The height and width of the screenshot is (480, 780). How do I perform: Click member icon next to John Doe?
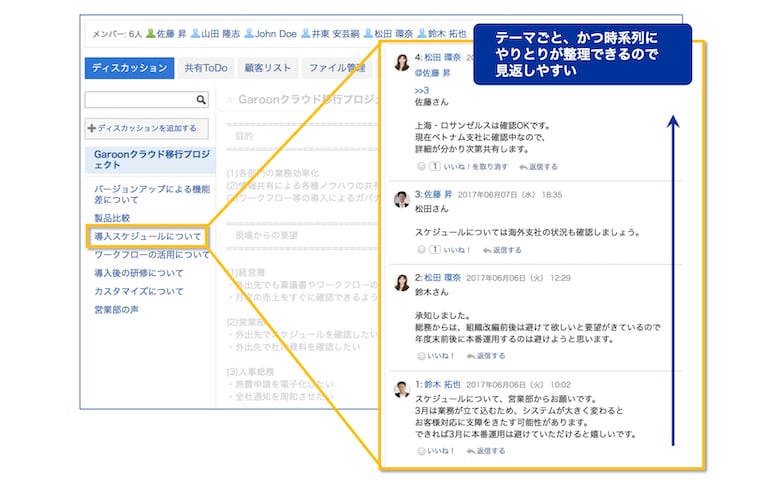point(249,33)
